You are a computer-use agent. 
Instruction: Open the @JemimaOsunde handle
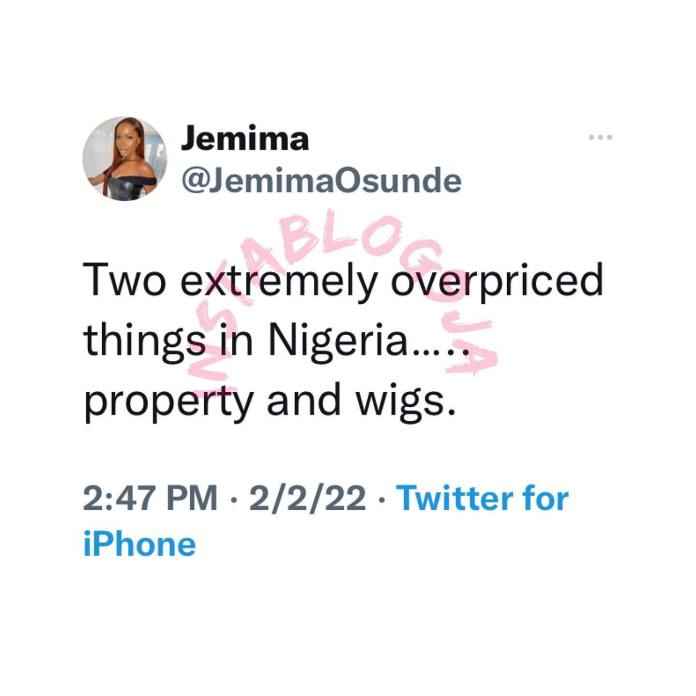321,181
